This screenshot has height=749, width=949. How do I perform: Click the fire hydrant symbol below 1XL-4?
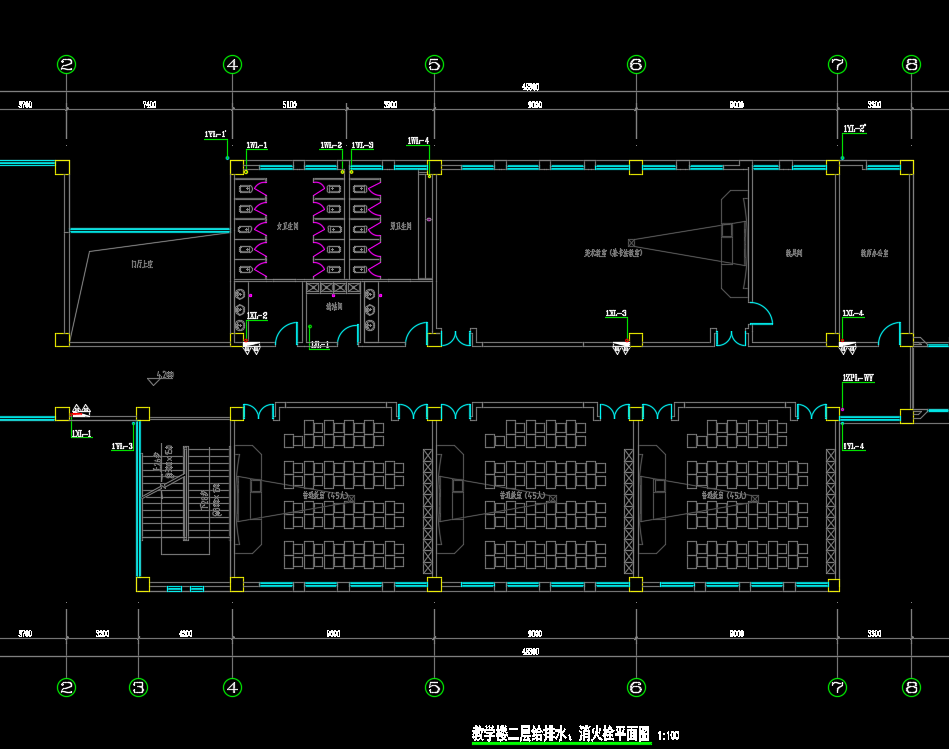(x=847, y=348)
